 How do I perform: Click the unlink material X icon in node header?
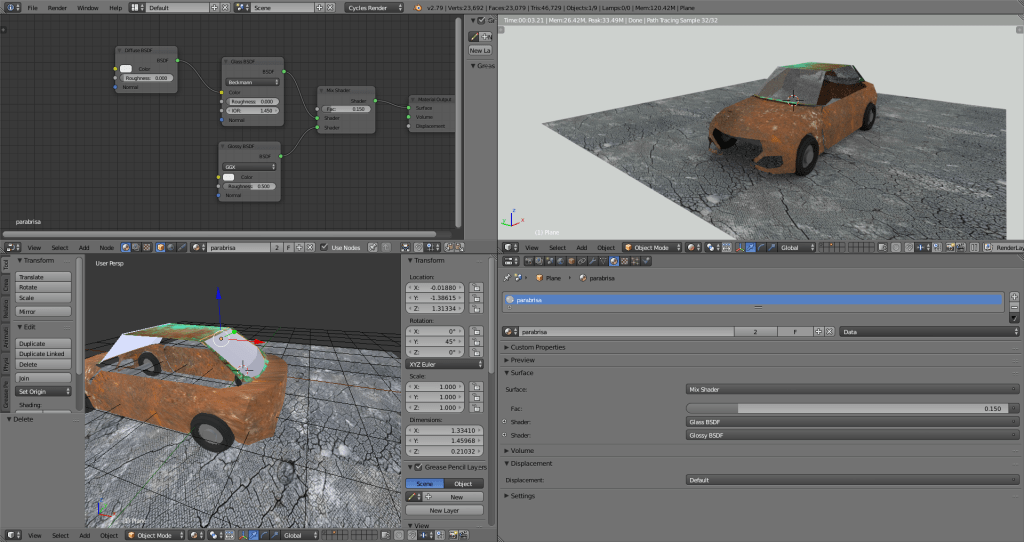click(312, 247)
